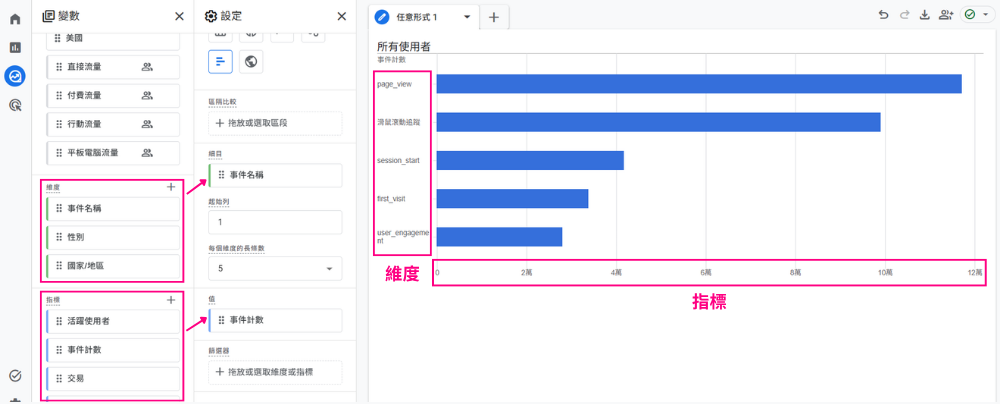Image resolution: width=1000 pixels, height=404 pixels.
Task: Grab the drag handle of 性別 dimension
Action: (x=58, y=237)
